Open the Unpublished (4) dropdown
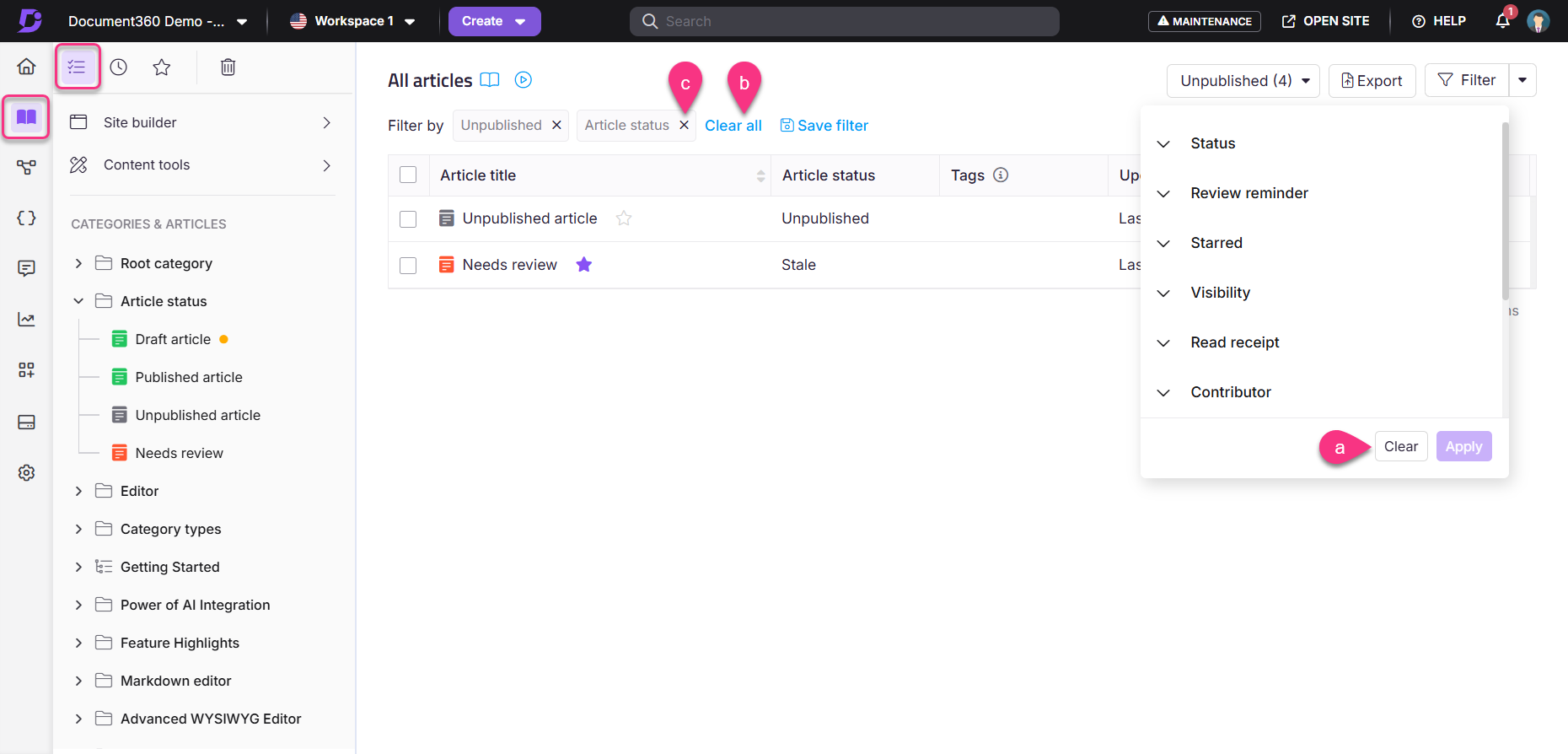 (1243, 81)
